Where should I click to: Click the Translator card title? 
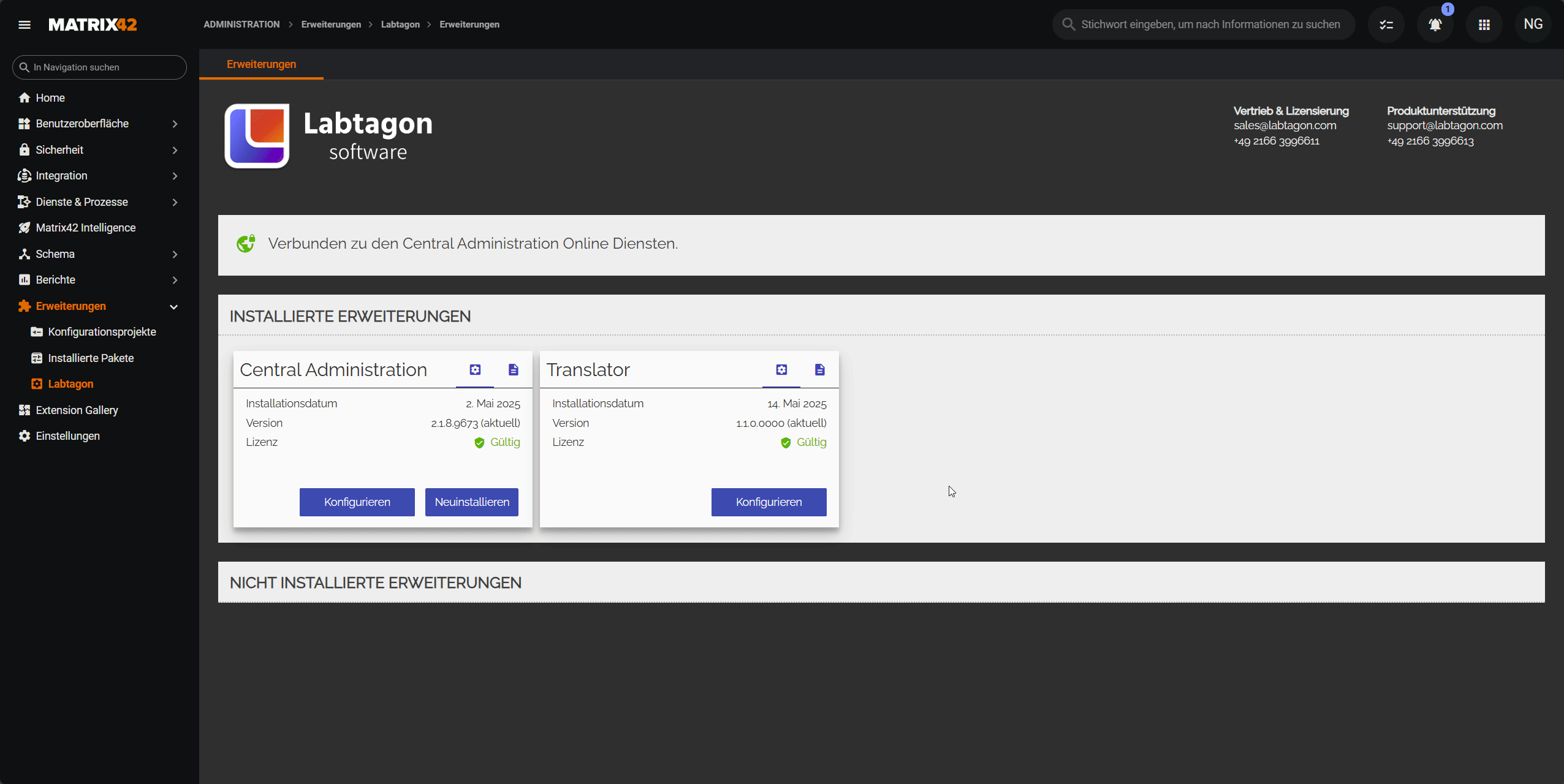pos(588,370)
